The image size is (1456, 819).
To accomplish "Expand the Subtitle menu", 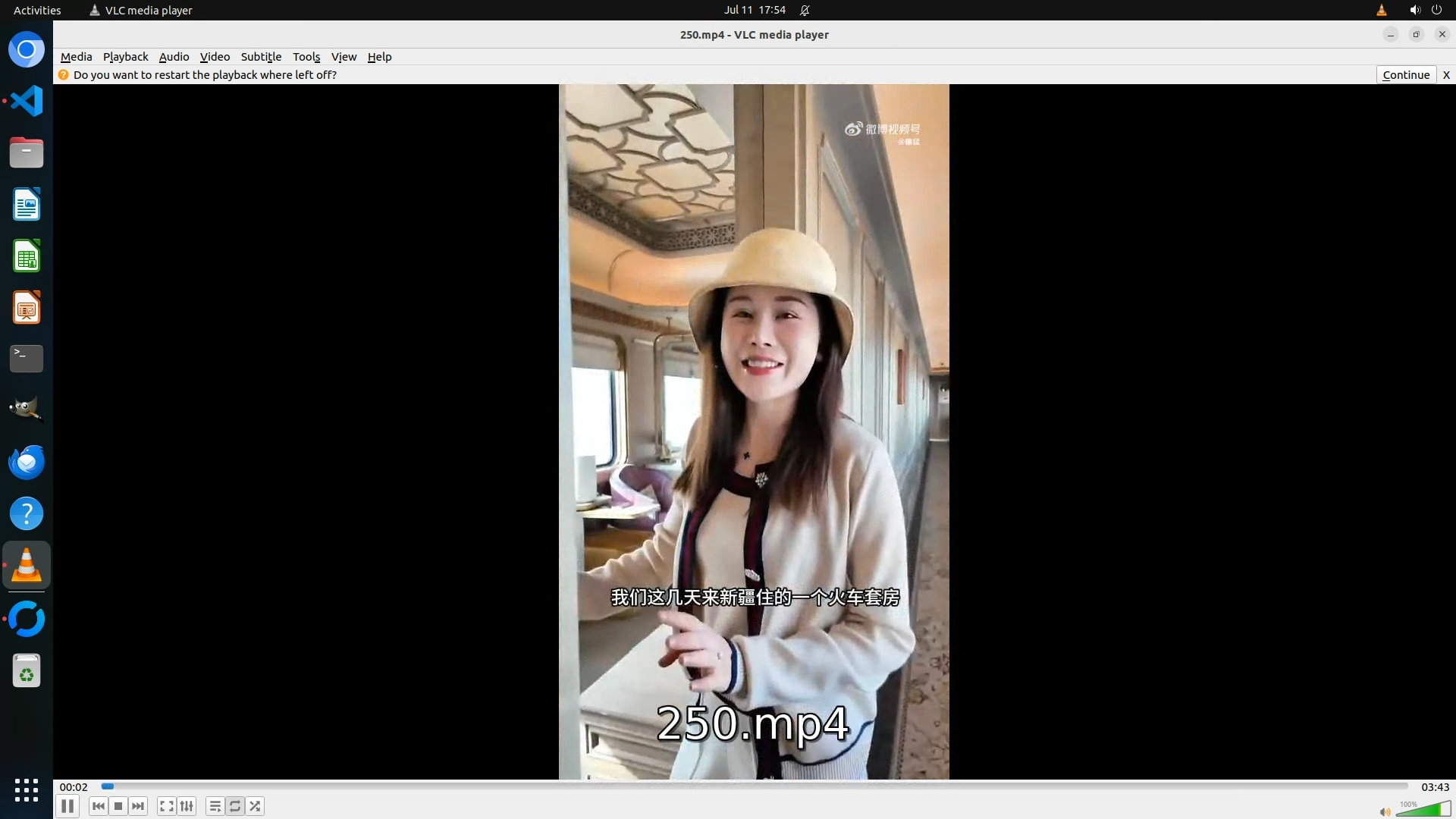I will pyautogui.click(x=261, y=57).
